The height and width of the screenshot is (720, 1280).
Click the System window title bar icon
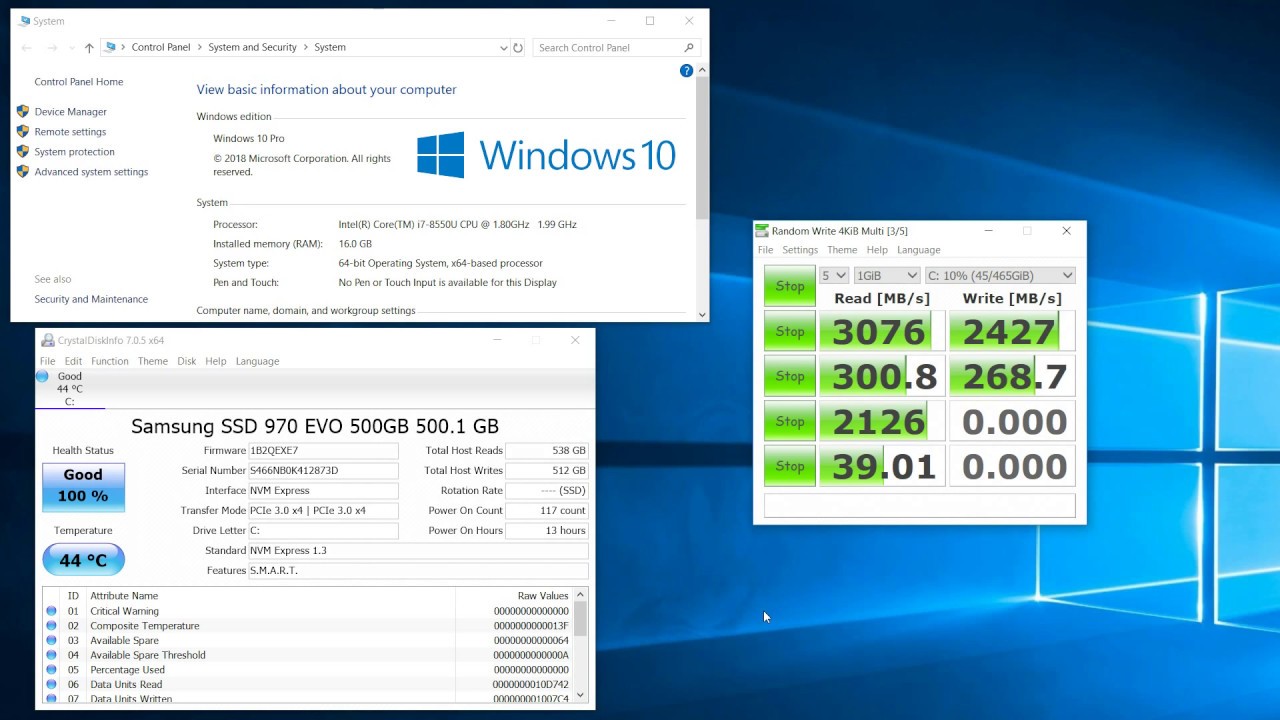click(24, 21)
